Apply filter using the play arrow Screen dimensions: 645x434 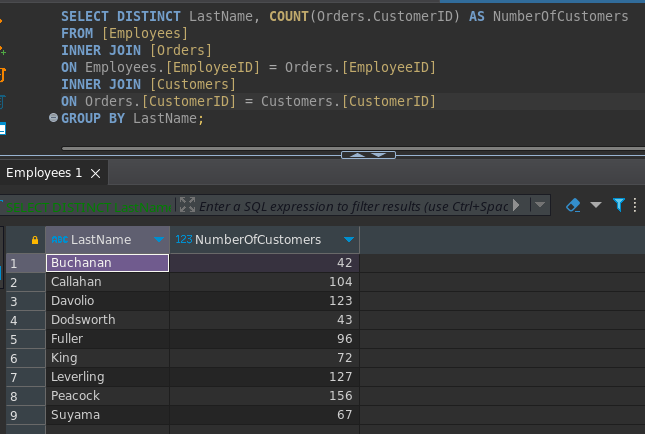pyautogui.click(x=516, y=205)
